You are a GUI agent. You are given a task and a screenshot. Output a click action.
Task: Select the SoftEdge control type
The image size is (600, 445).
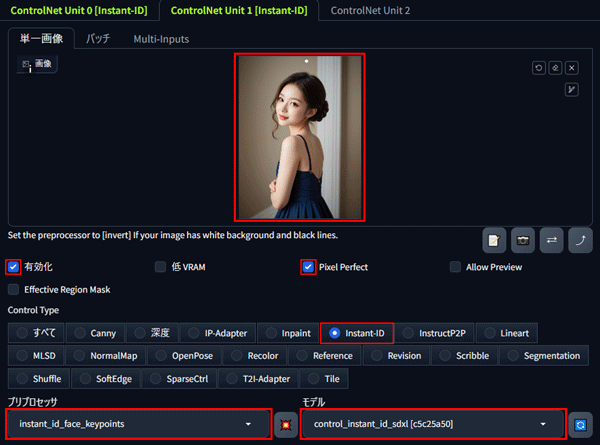pos(106,378)
